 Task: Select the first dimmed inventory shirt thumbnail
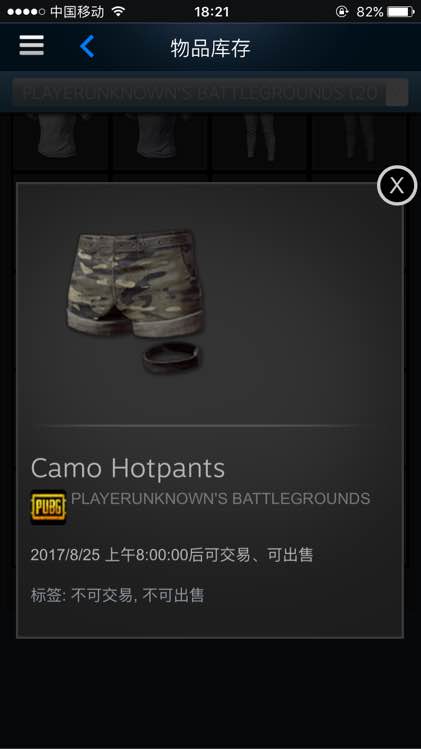pos(61,139)
